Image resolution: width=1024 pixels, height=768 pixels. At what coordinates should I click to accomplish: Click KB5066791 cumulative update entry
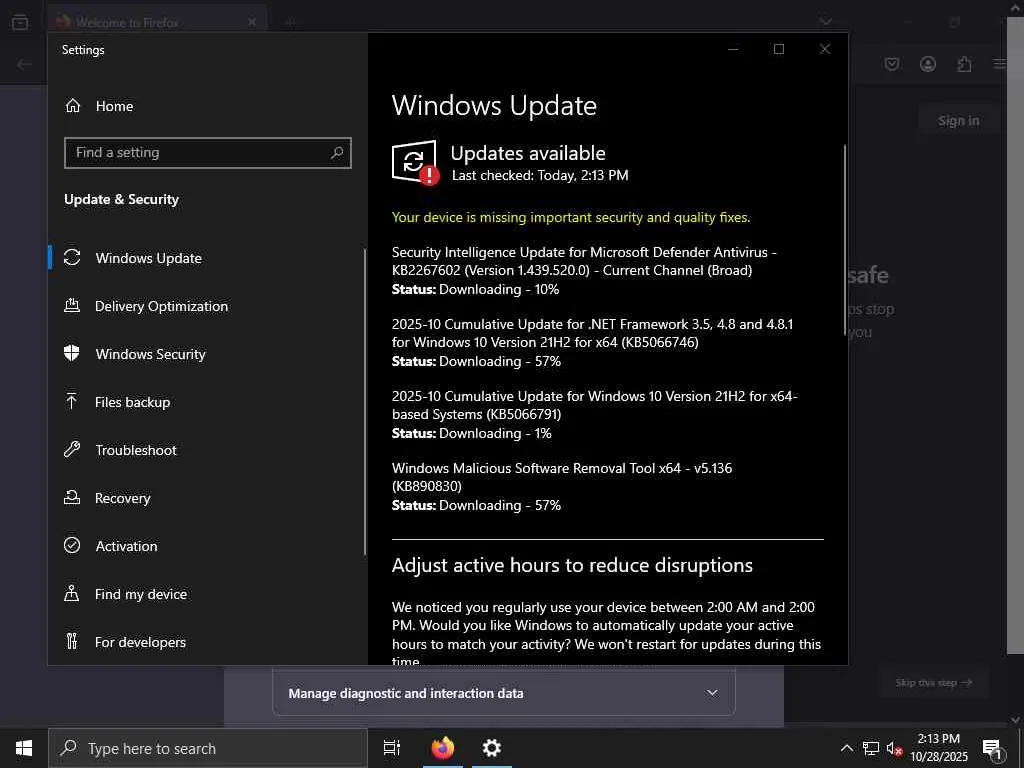pyautogui.click(x=594, y=414)
